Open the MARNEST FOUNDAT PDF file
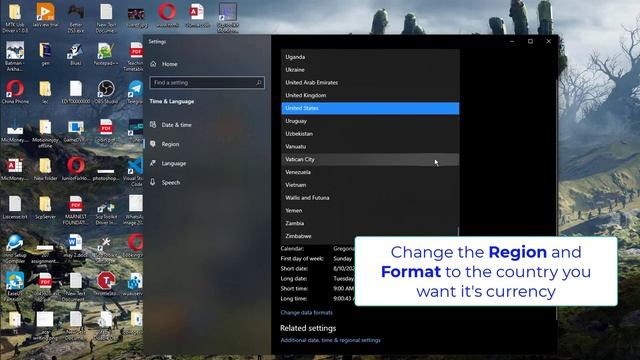 (76, 210)
